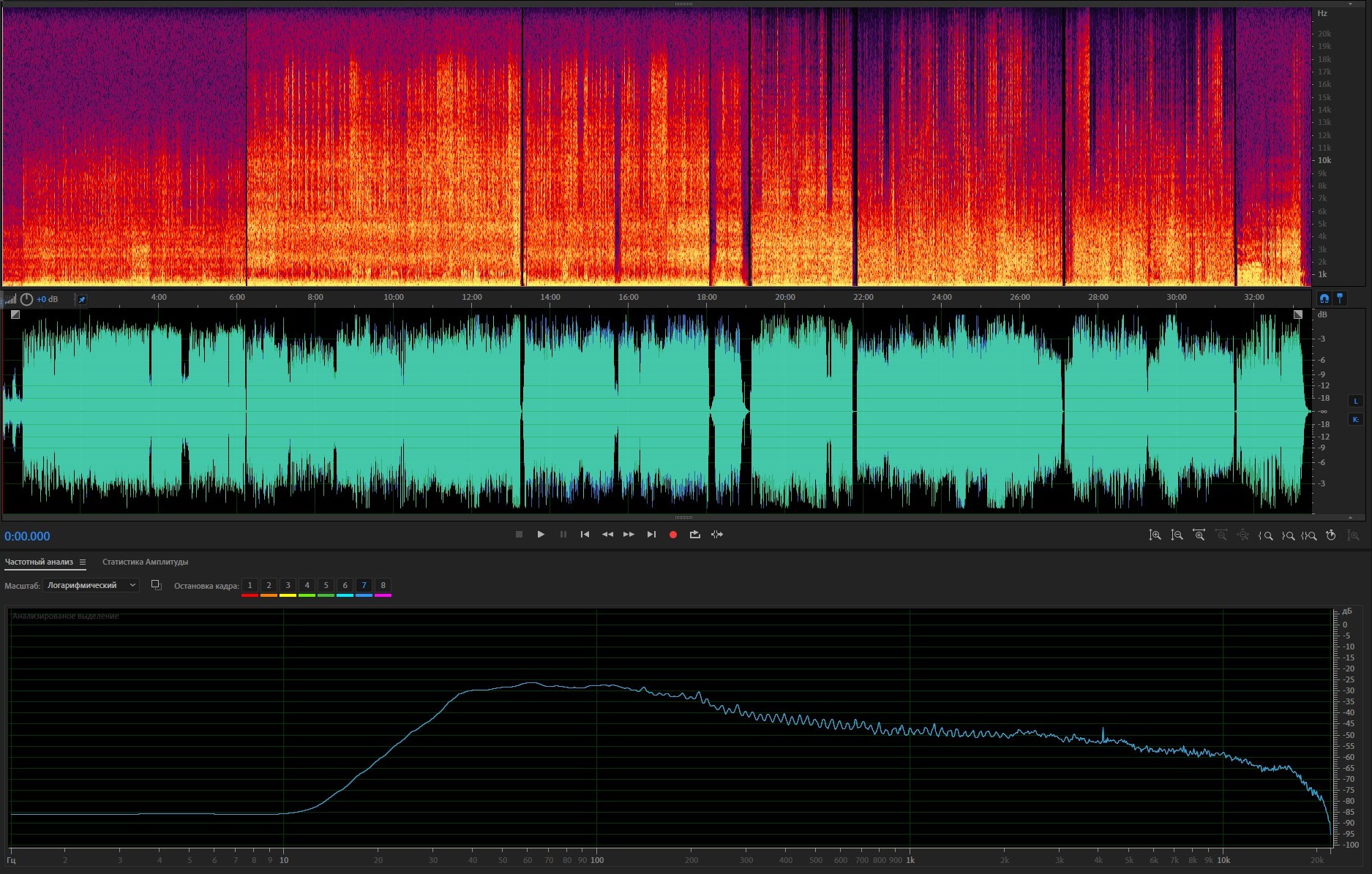The width and height of the screenshot is (1372, 874).
Task: Click hold frame button 1
Action: point(250,585)
